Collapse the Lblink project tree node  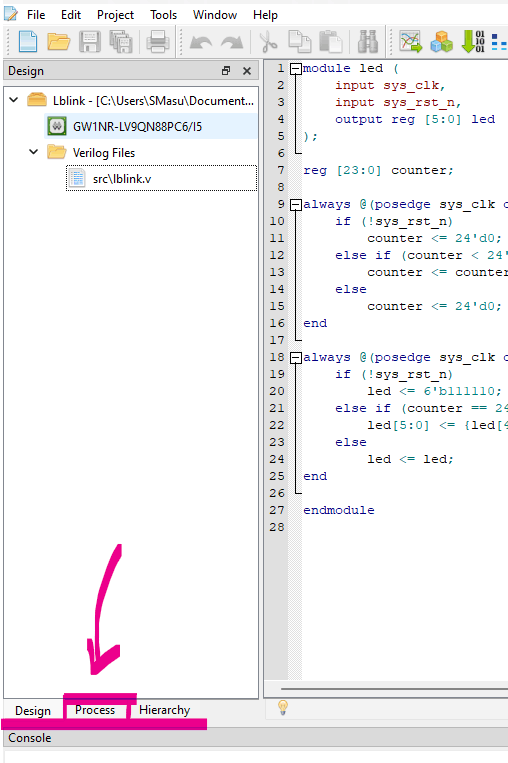[x=14, y=100]
